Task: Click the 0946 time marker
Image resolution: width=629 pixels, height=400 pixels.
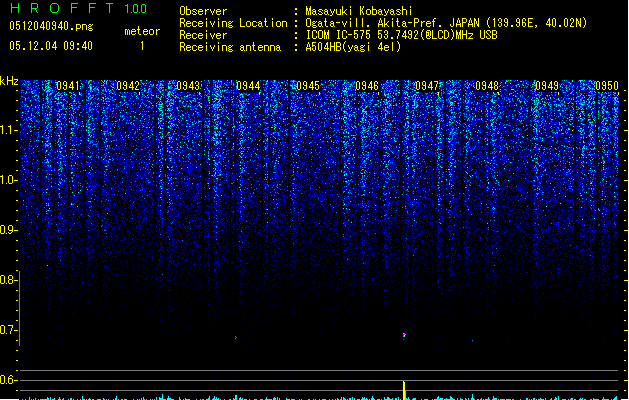Action: tap(367, 86)
